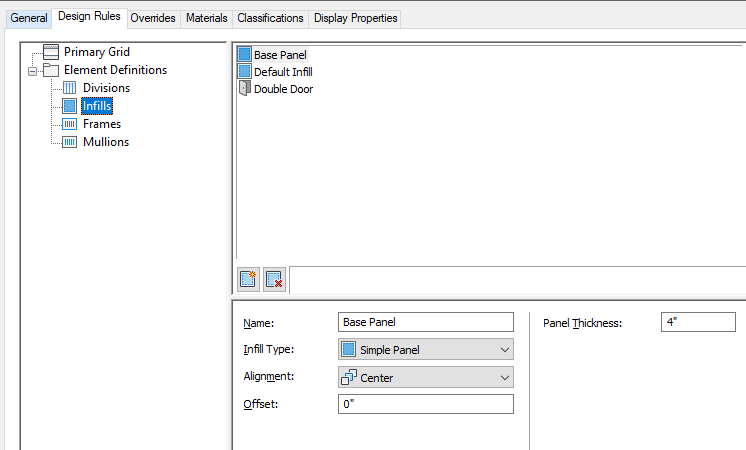The height and width of the screenshot is (450, 746).
Task: Select Default Infill in list
Action: pos(283,72)
